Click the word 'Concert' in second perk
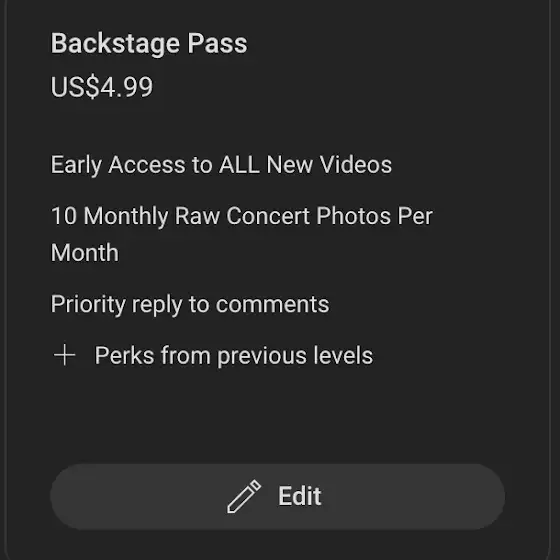The height and width of the screenshot is (560, 560). point(268,216)
